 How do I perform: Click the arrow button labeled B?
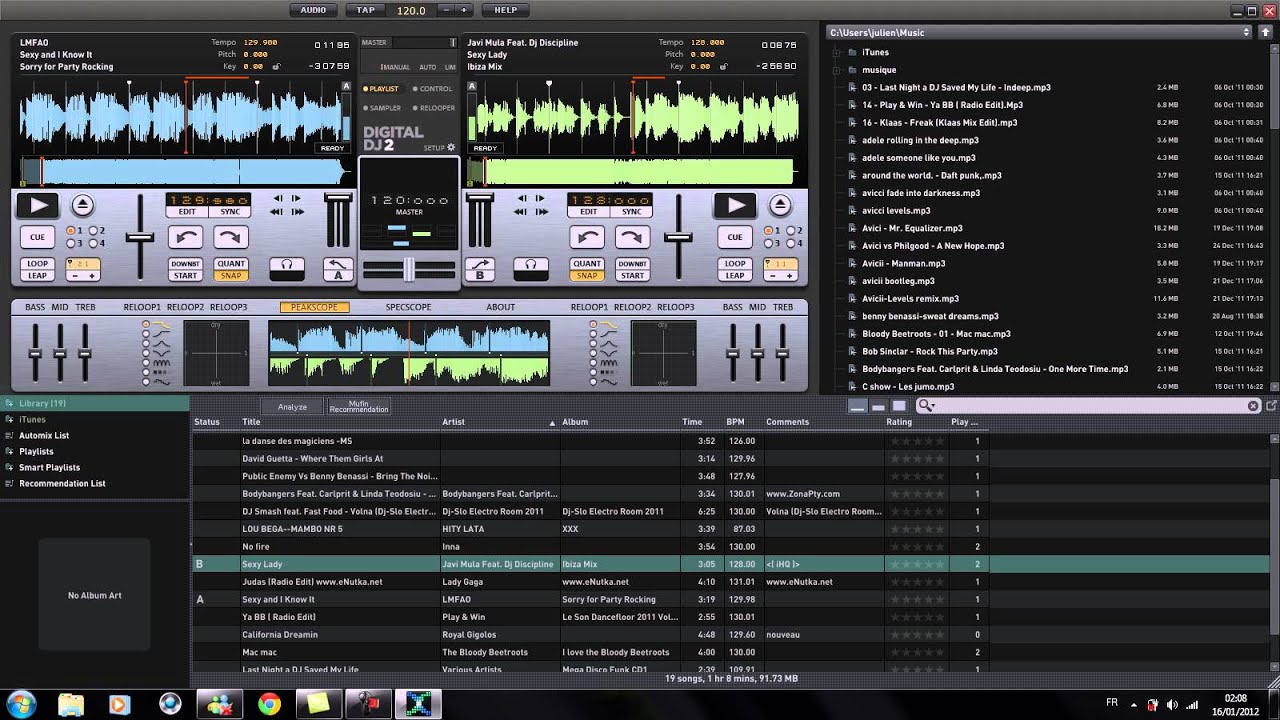tap(480, 269)
